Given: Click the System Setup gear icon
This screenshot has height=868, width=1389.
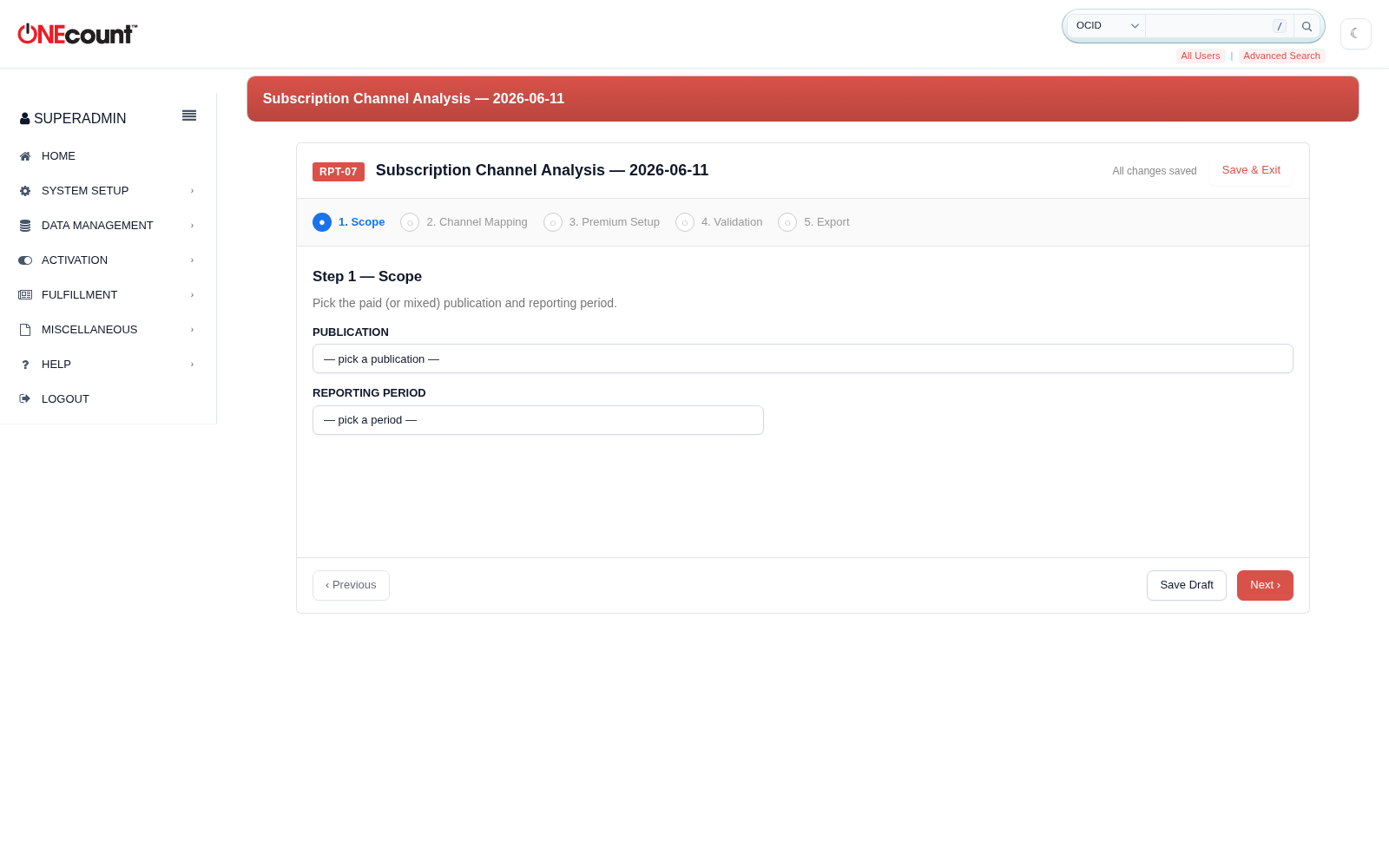Looking at the screenshot, I should (25, 191).
